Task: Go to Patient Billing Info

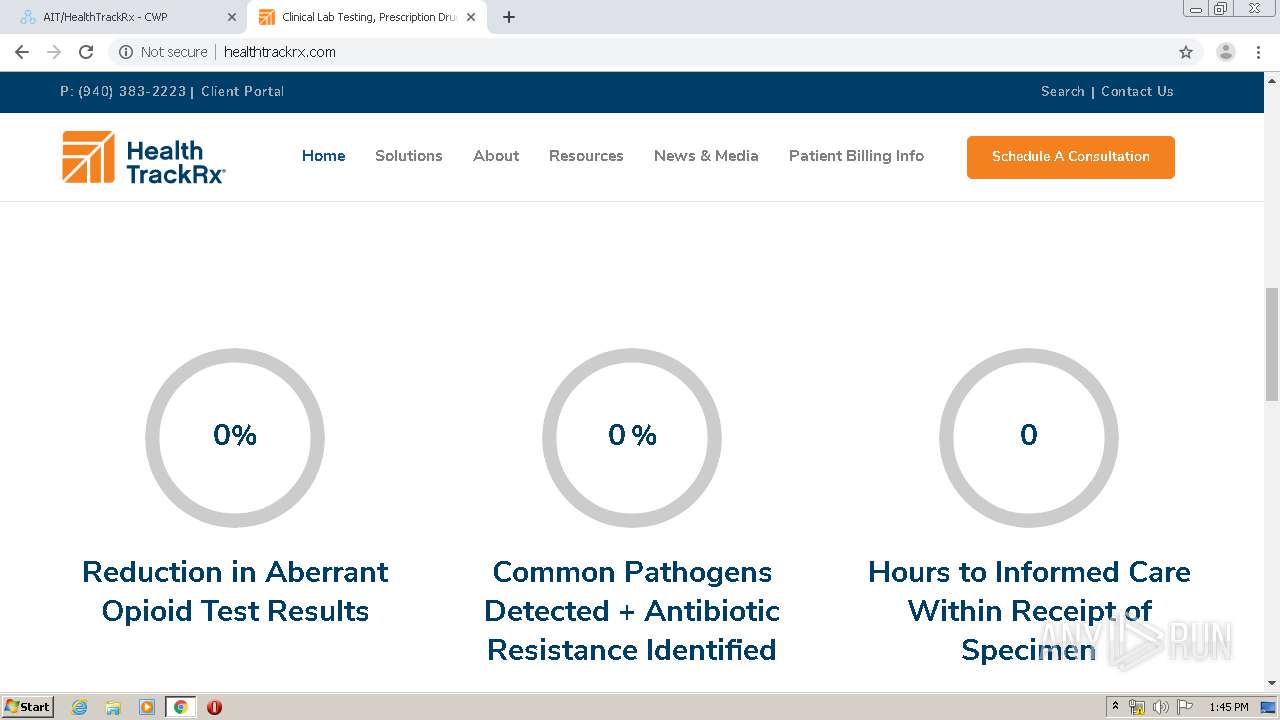Action: [x=856, y=156]
